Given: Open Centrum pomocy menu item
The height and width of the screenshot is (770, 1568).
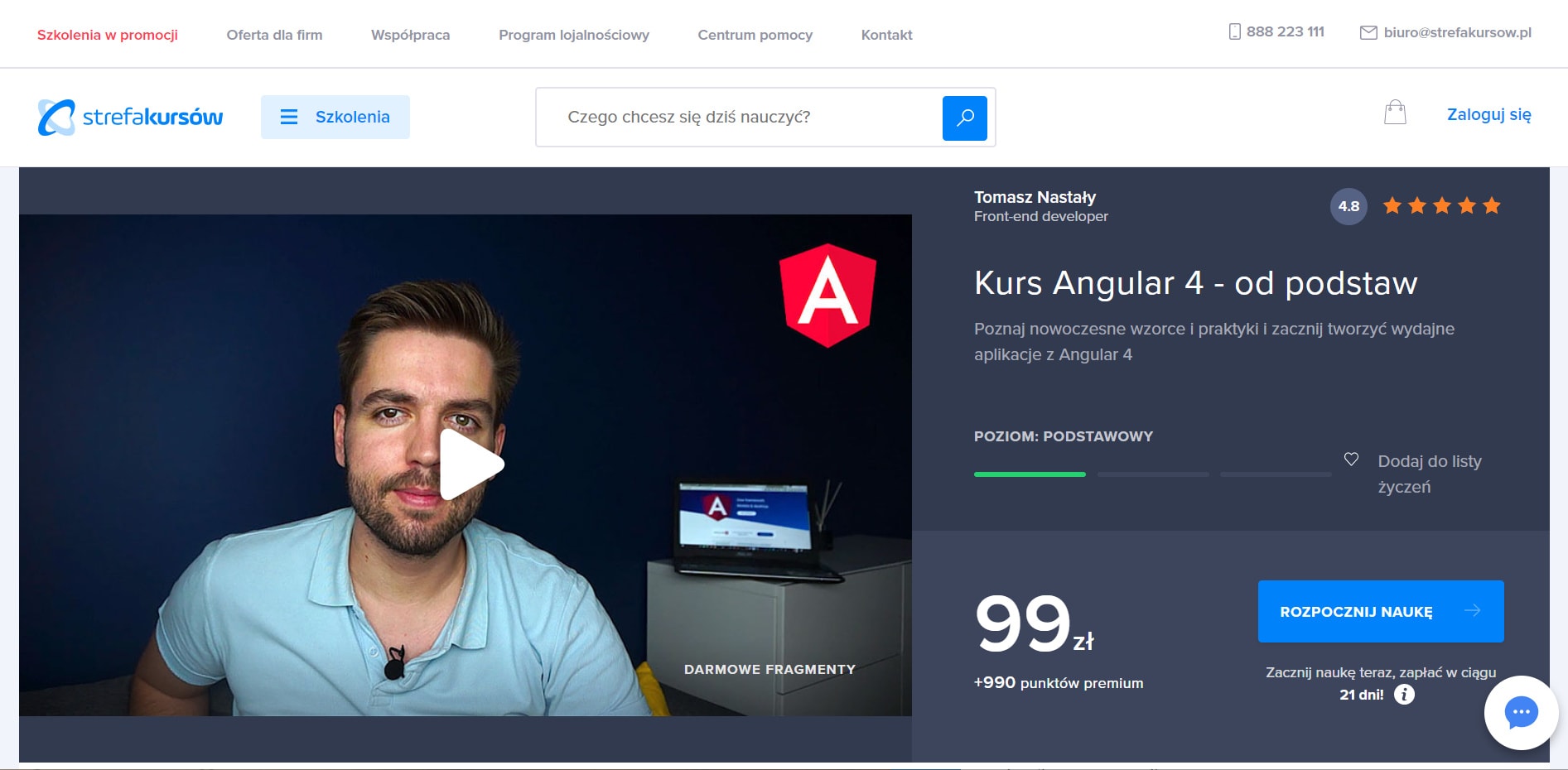Looking at the screenshot, I should (755, 35).
